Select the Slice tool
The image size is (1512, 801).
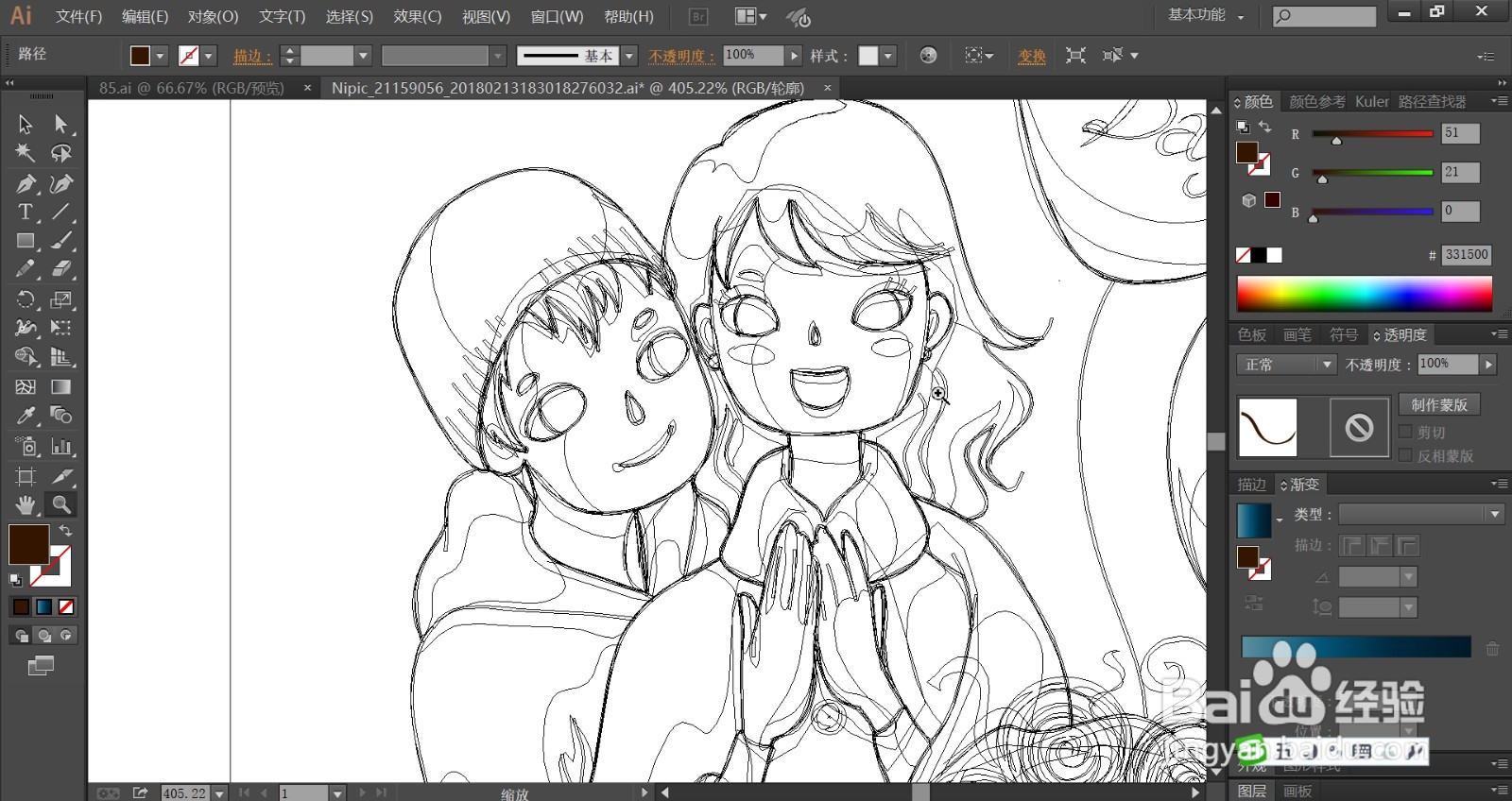(x=61, y=476)
